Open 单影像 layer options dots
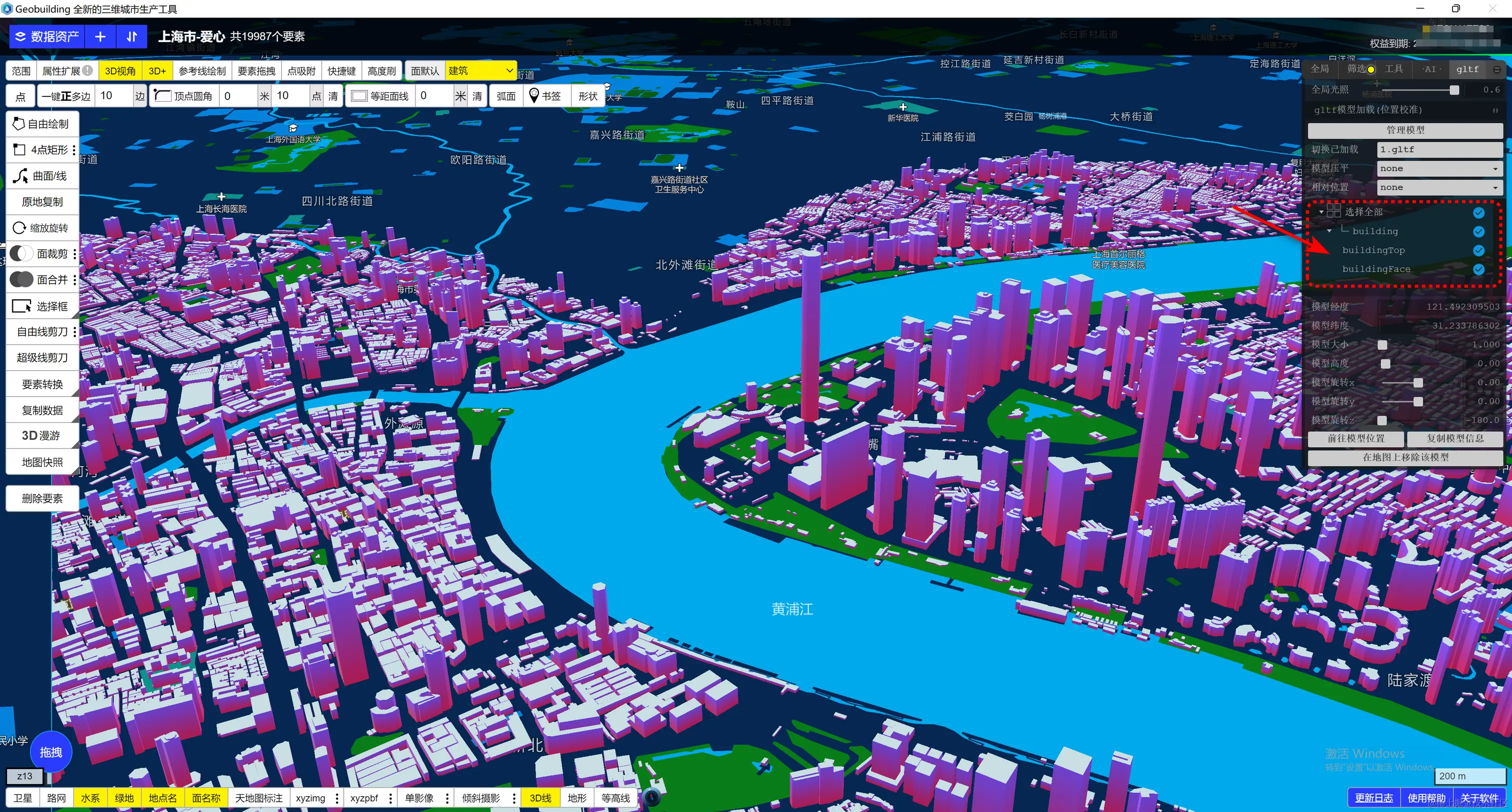The height and width of the screenshot is (812, 1512). coord(447,798)
